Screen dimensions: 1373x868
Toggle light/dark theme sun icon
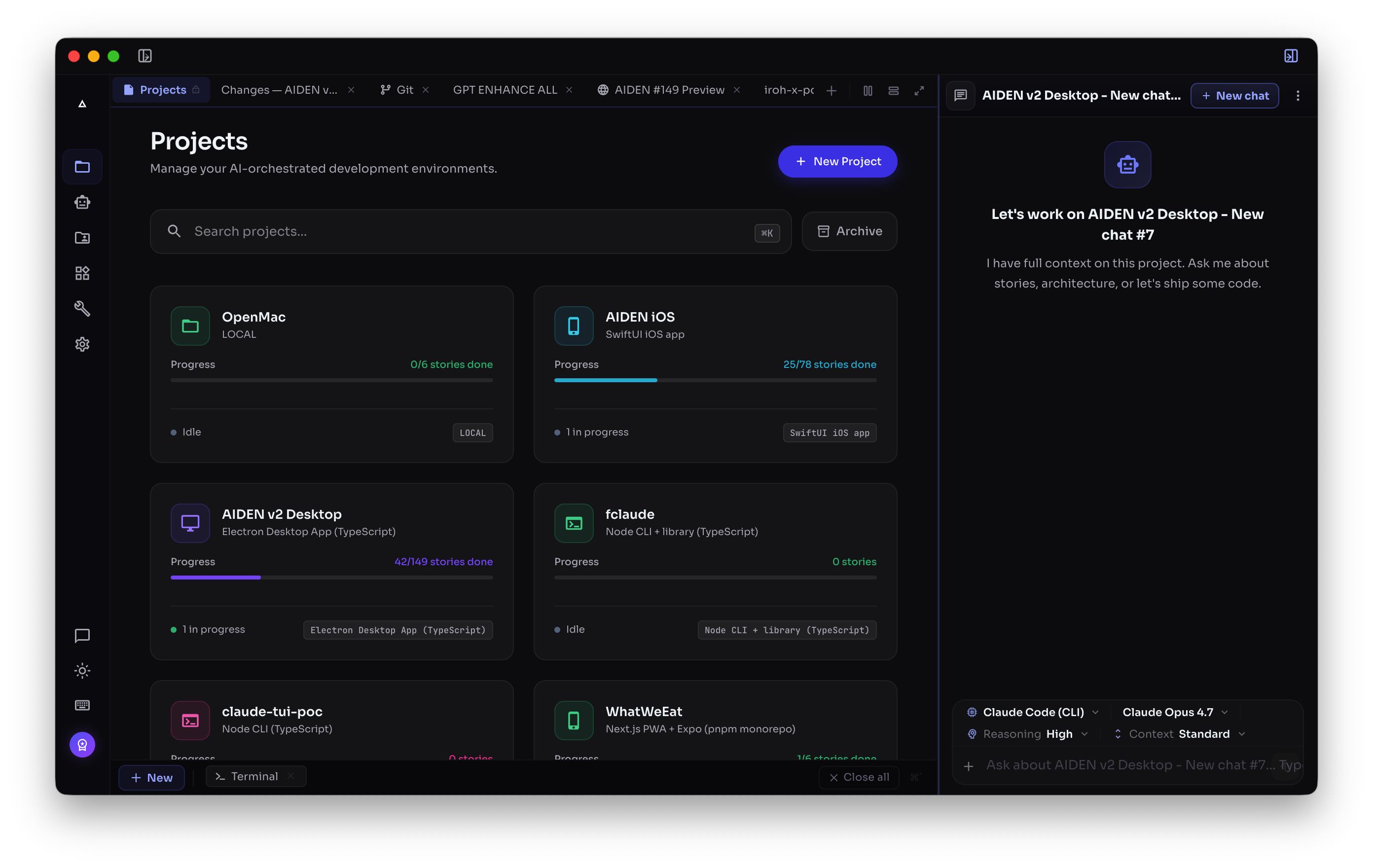coord(82,671)
